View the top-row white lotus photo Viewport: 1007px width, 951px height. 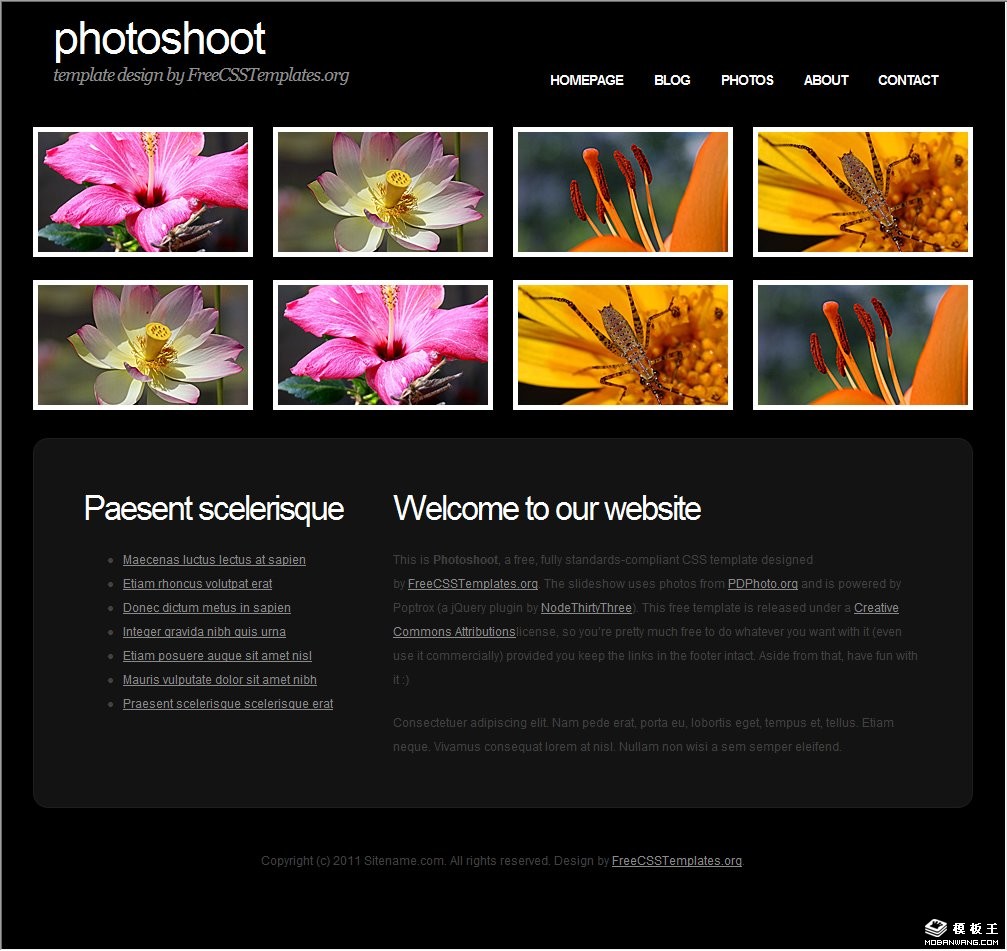pos(383,192)
